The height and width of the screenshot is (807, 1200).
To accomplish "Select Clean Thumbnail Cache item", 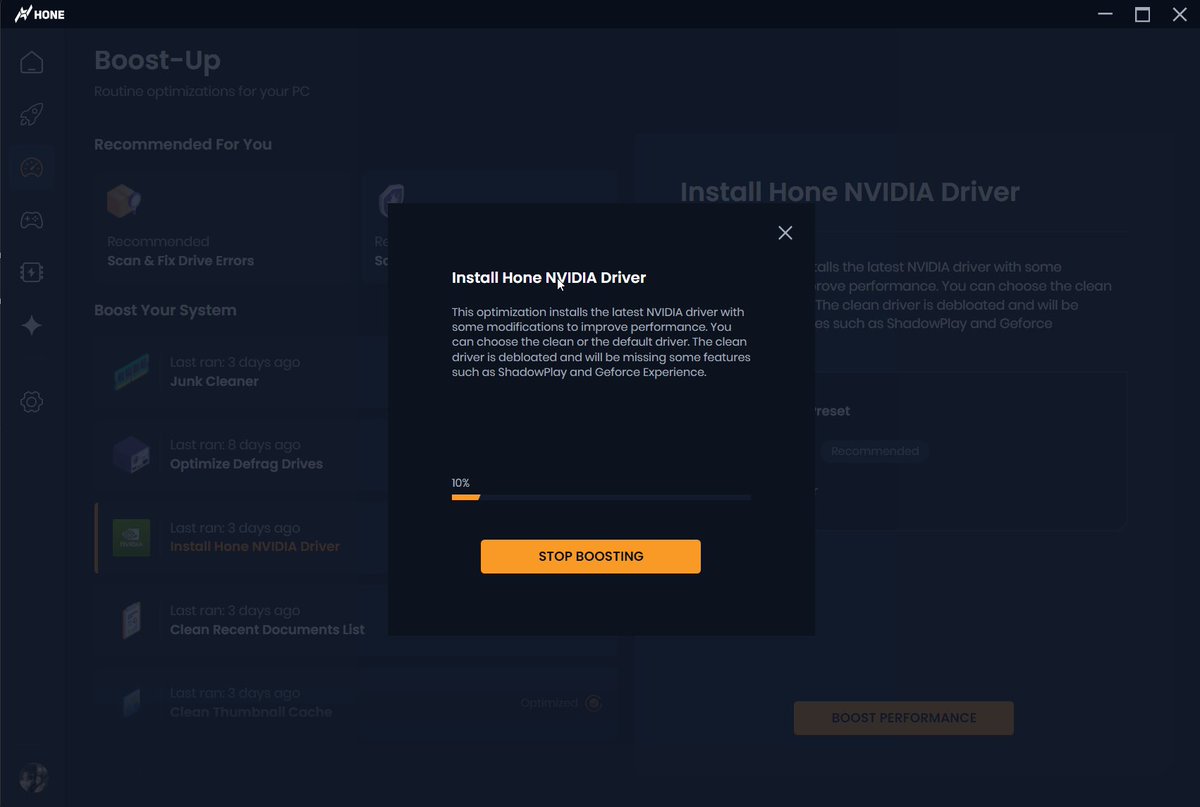I will pyautogui.click(x=356, y=703).
